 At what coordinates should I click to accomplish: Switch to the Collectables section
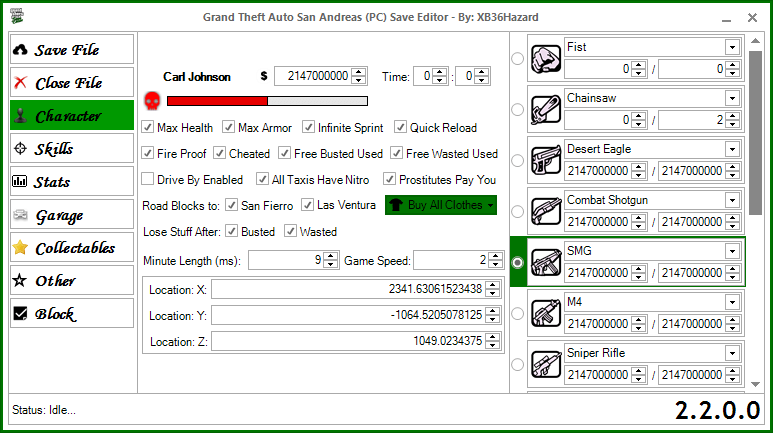[72, 247]
